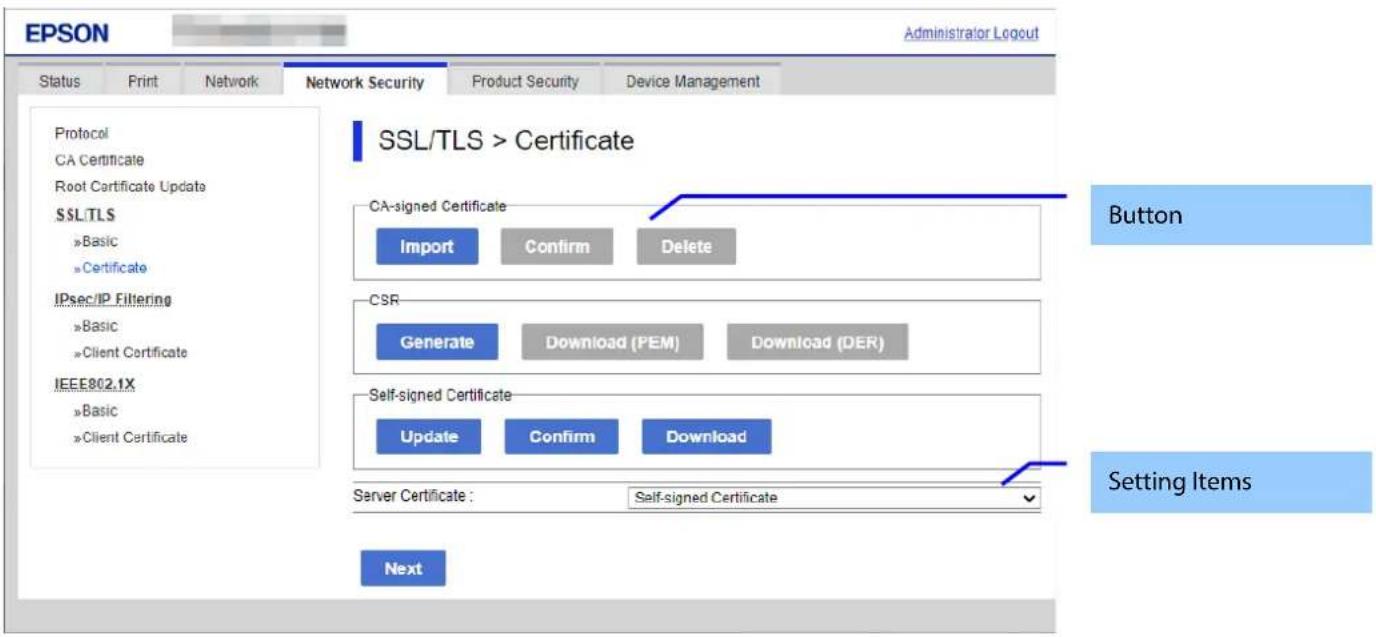Go to the Product Security tab

[525, 82]
